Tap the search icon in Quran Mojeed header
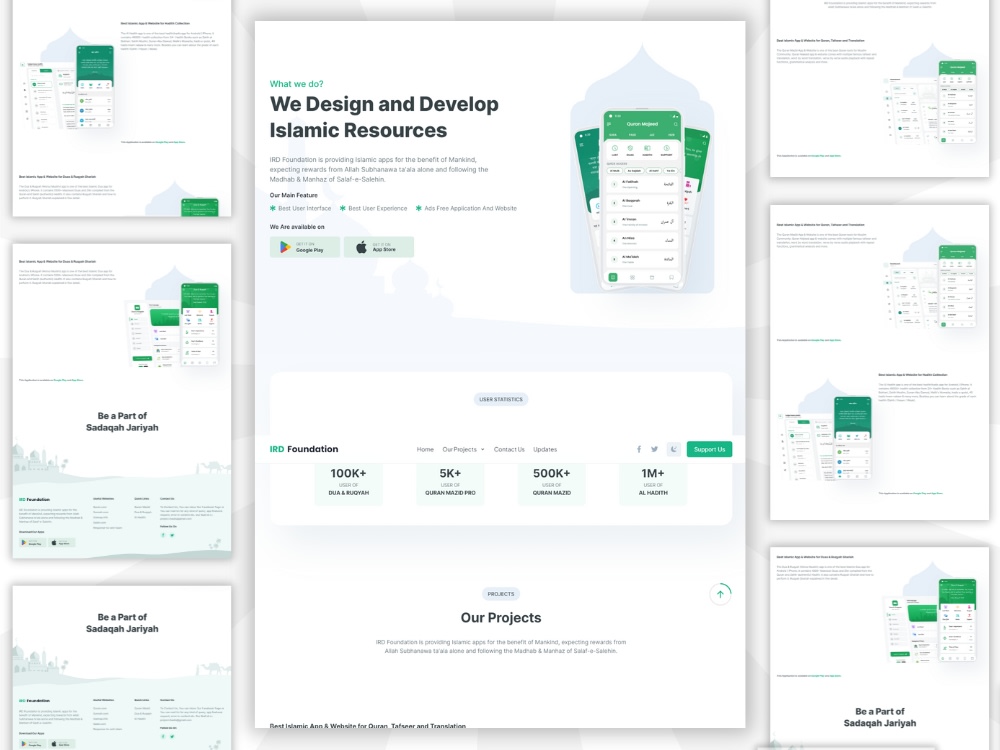The image size is (1000, 750). click(675, 124)
